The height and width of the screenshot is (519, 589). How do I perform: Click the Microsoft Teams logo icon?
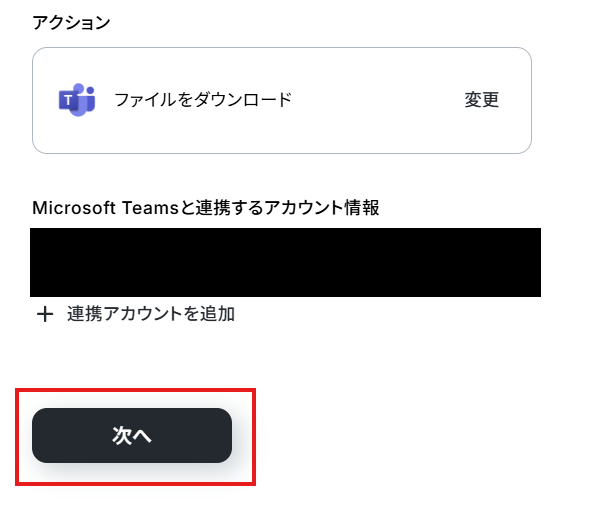77,100
